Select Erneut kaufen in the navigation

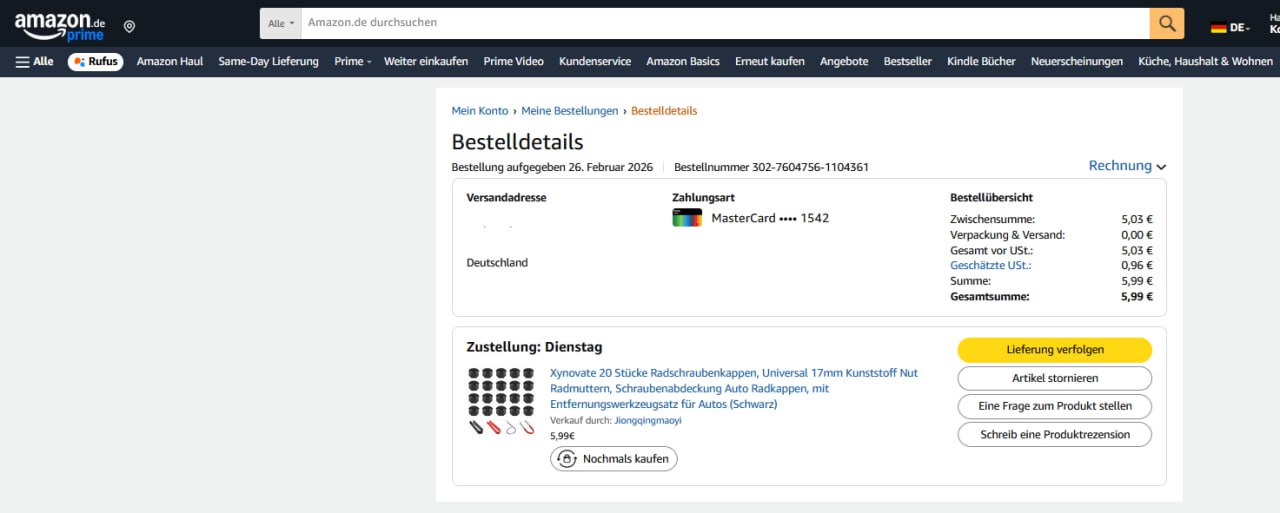coord(769,61)
